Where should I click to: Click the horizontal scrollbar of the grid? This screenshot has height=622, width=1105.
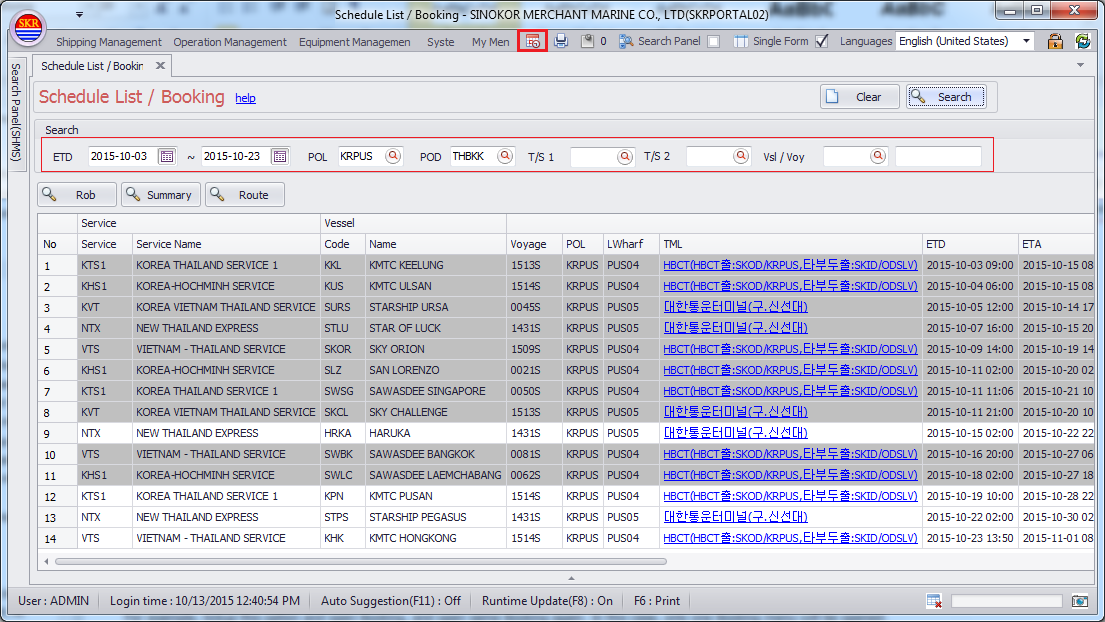[x=361, y=562]
